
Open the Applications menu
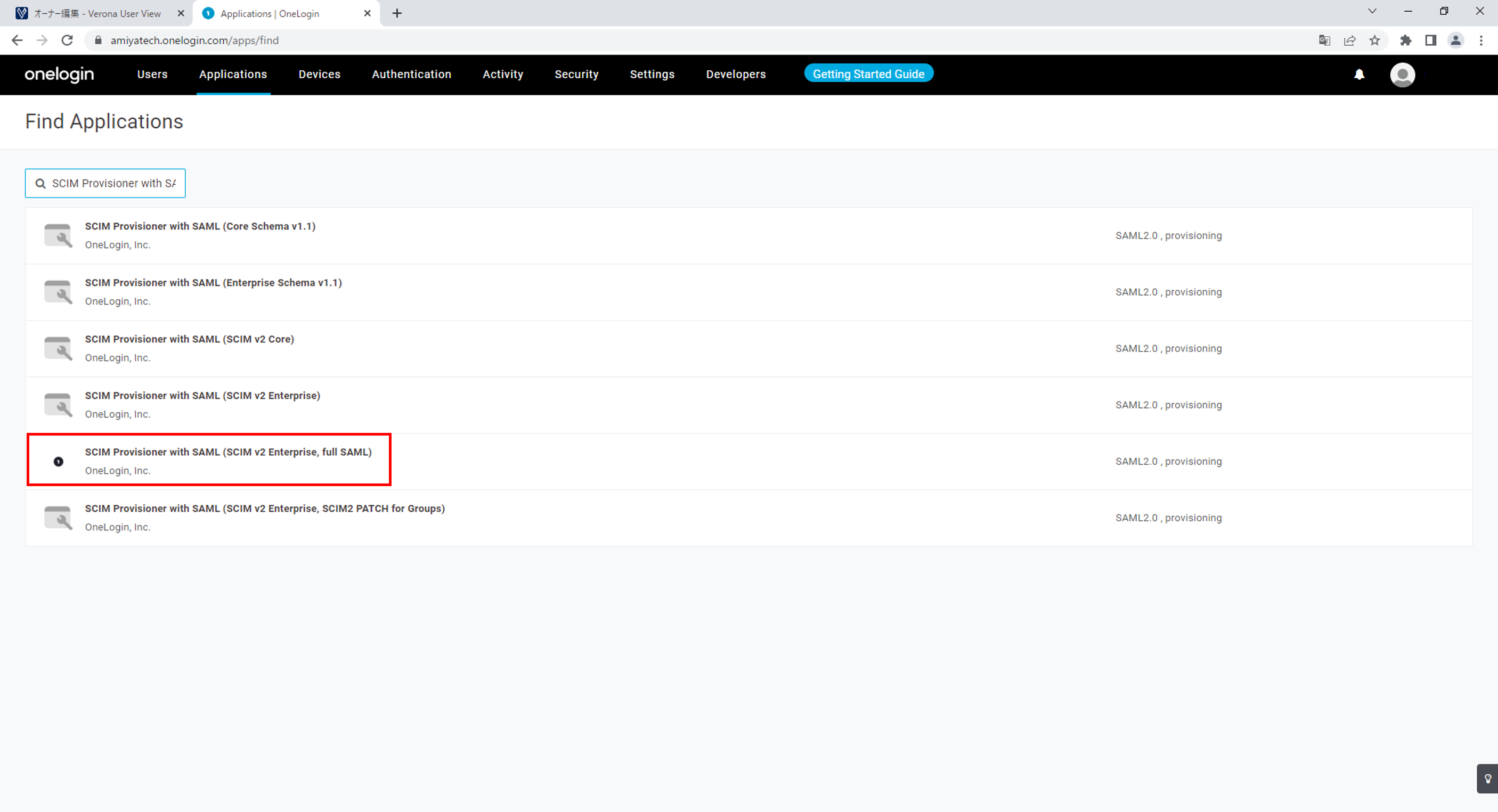coord(233,75)
